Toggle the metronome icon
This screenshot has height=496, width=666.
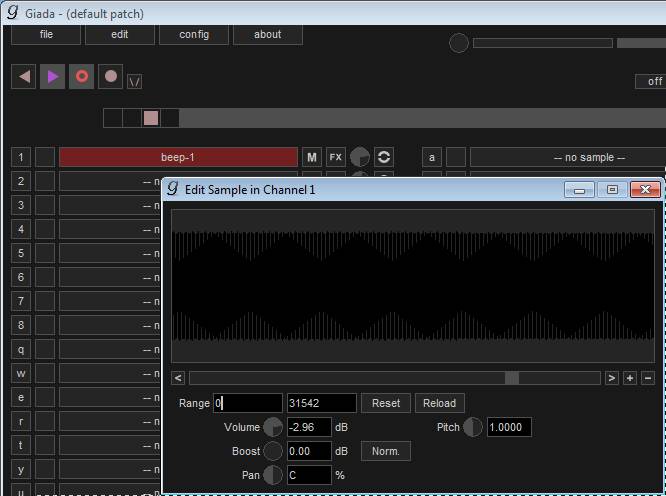pyautogui.click(x=134, y=80)
